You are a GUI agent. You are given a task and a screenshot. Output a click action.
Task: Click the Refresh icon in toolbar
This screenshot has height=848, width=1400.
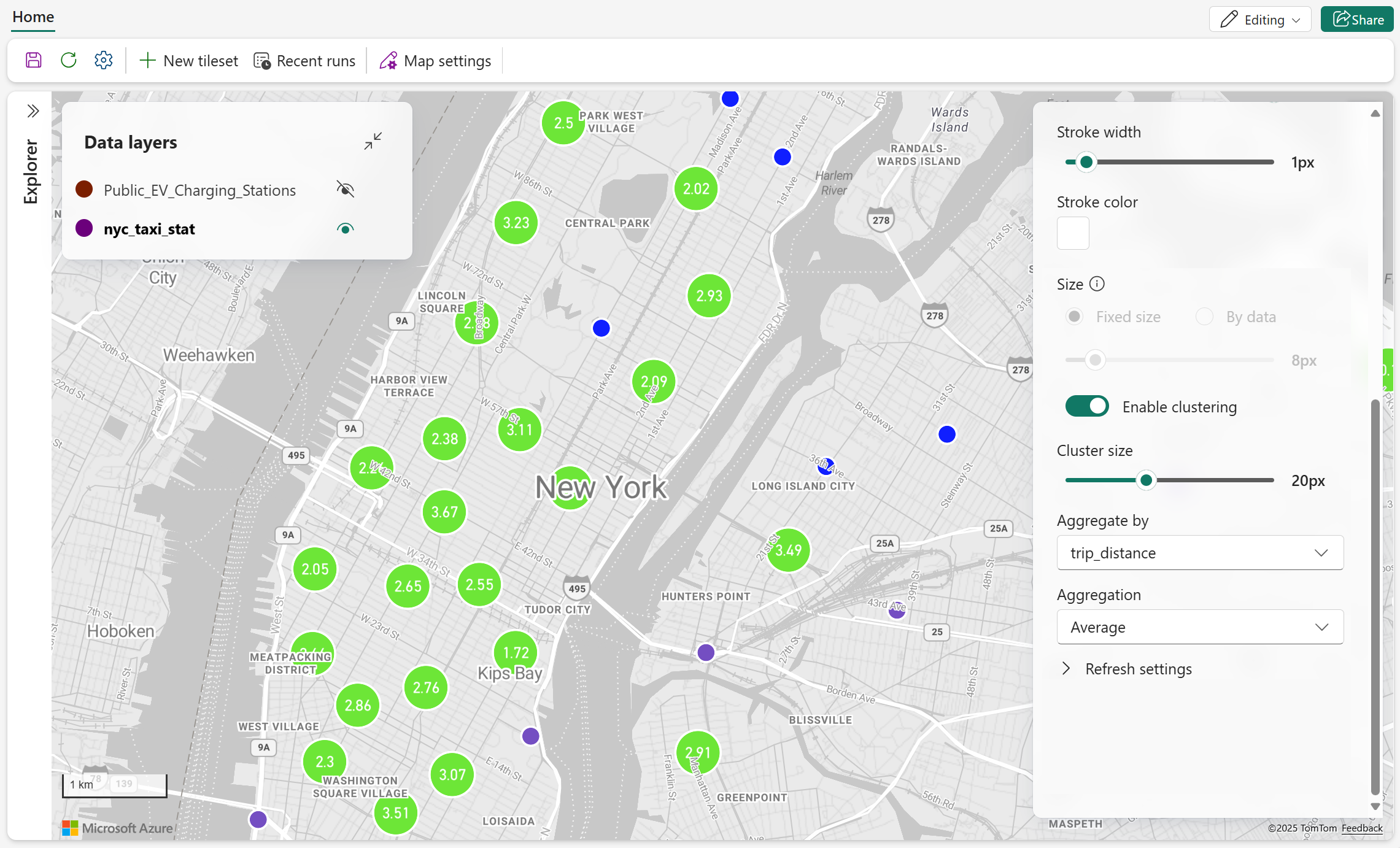[69, 60]
